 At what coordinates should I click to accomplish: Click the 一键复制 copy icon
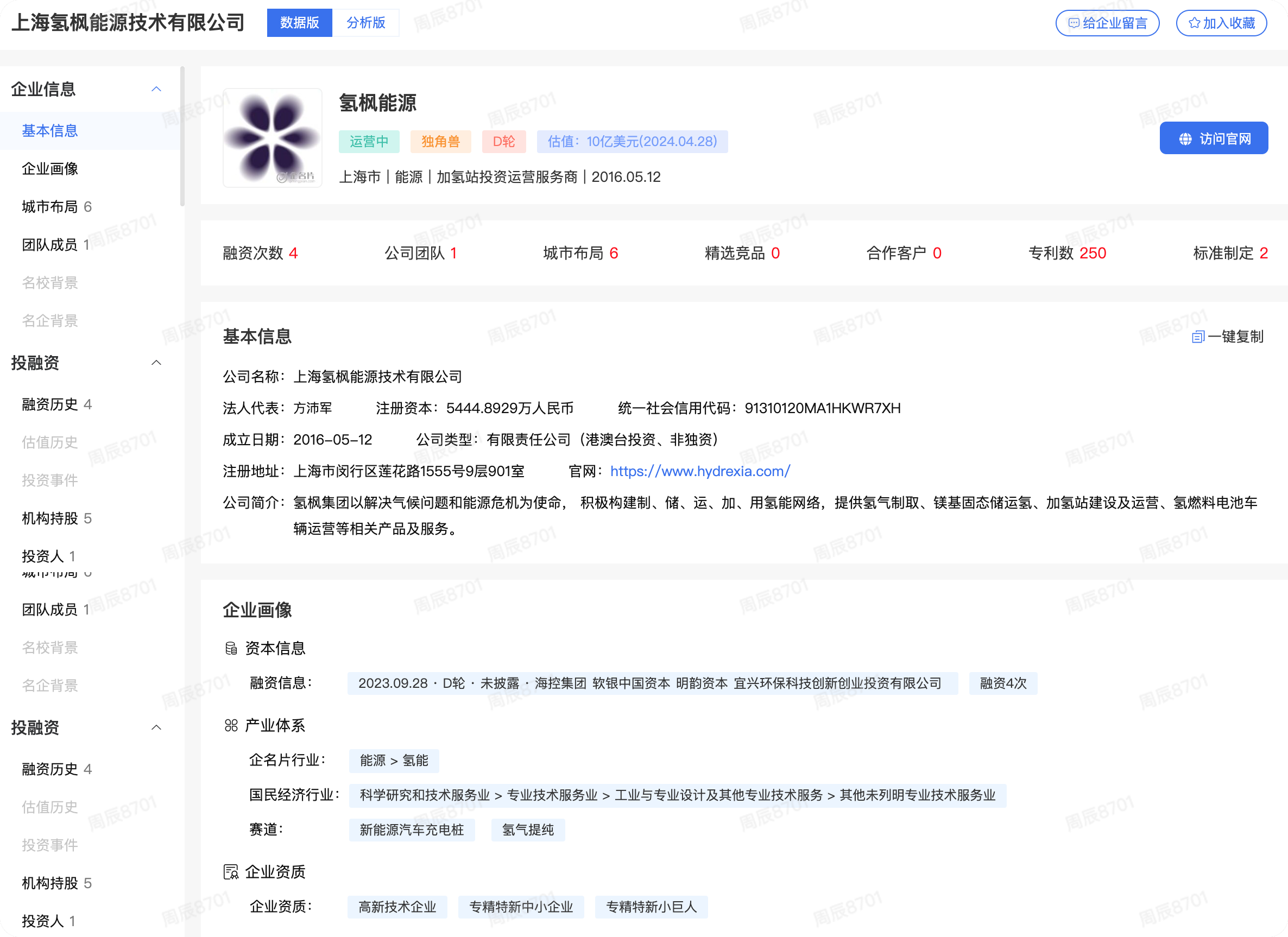pyautogui.click(x=1198, y=337)
